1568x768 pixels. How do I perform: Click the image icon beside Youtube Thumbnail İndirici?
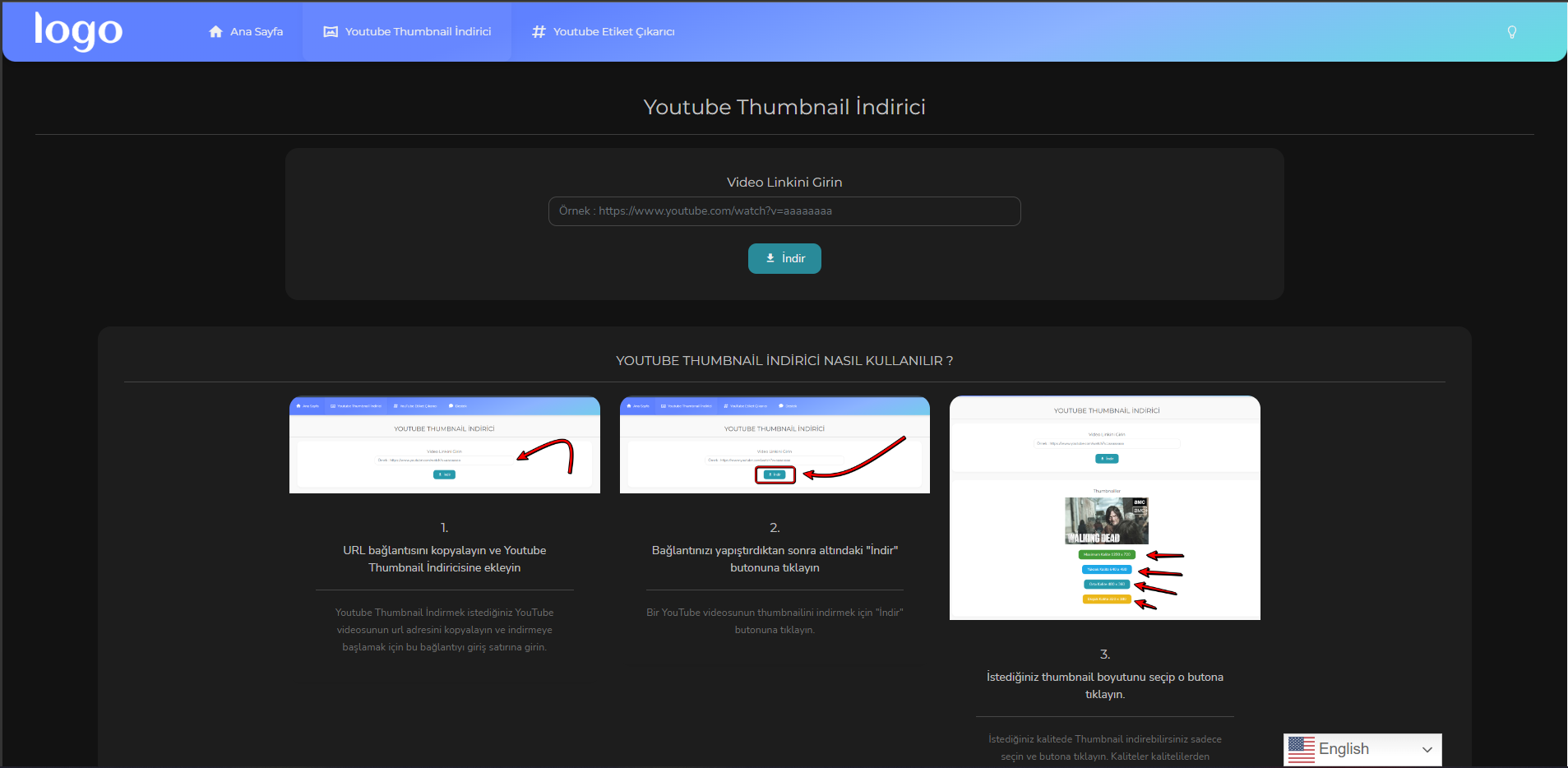(x=331, y=32)
